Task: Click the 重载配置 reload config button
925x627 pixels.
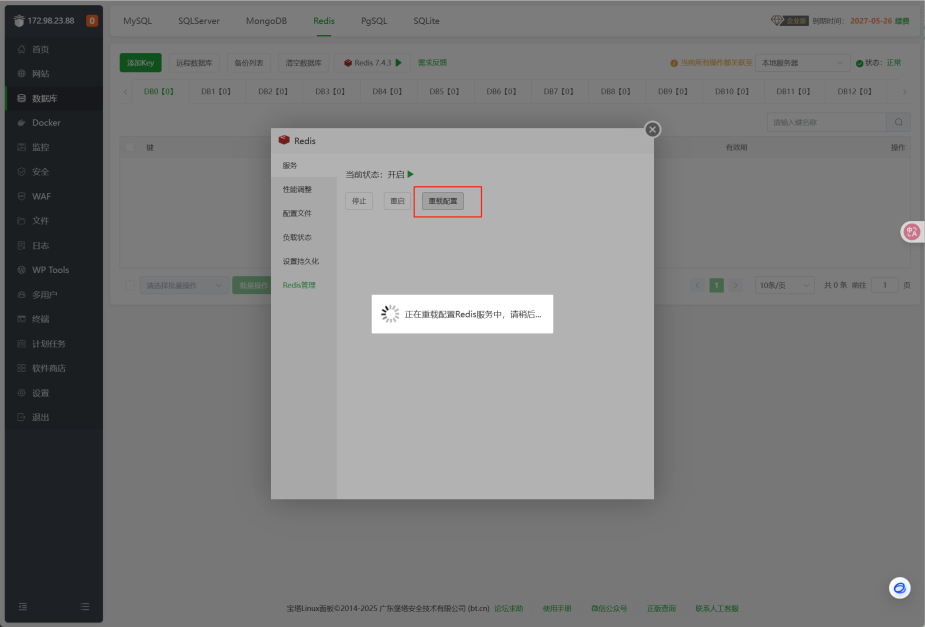Action: (x=443, y=201)
